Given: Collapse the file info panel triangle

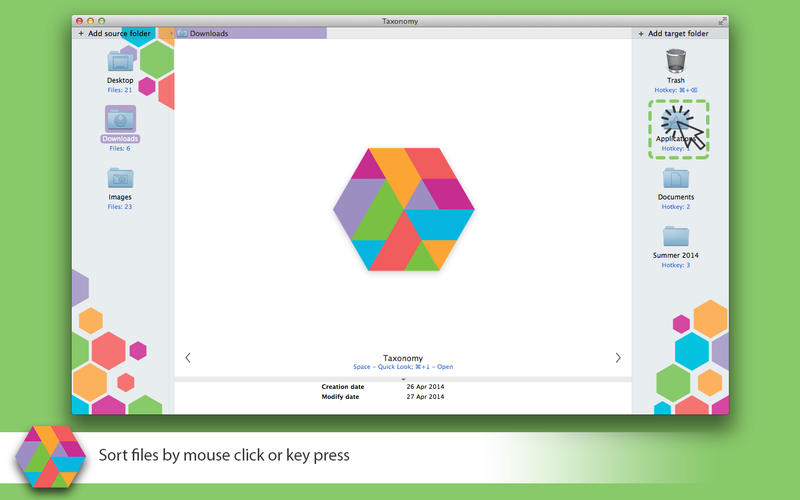Looking at the screenshot, I should click(x=403, y=379).
